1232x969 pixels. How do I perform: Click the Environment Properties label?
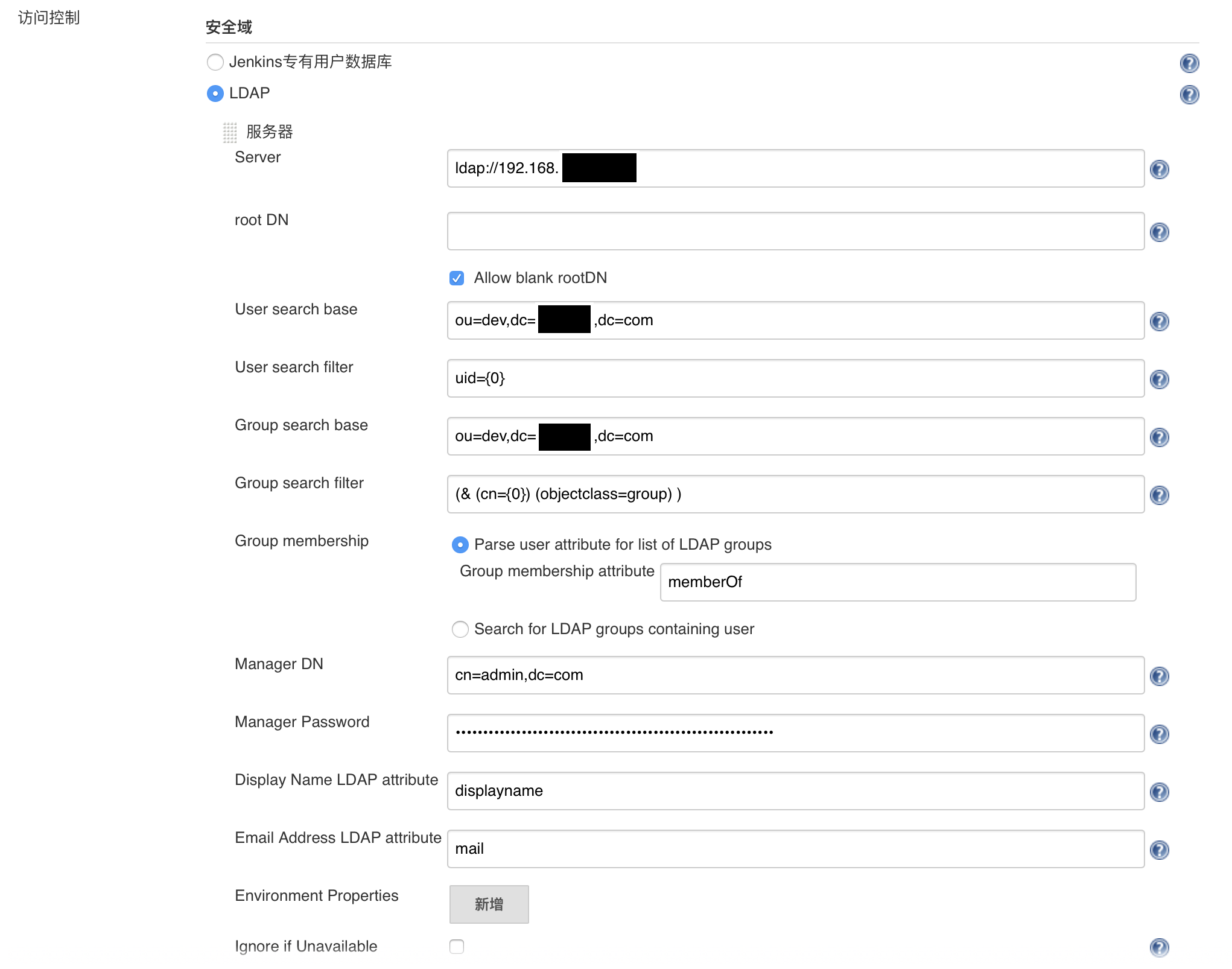tap(317, 896)
